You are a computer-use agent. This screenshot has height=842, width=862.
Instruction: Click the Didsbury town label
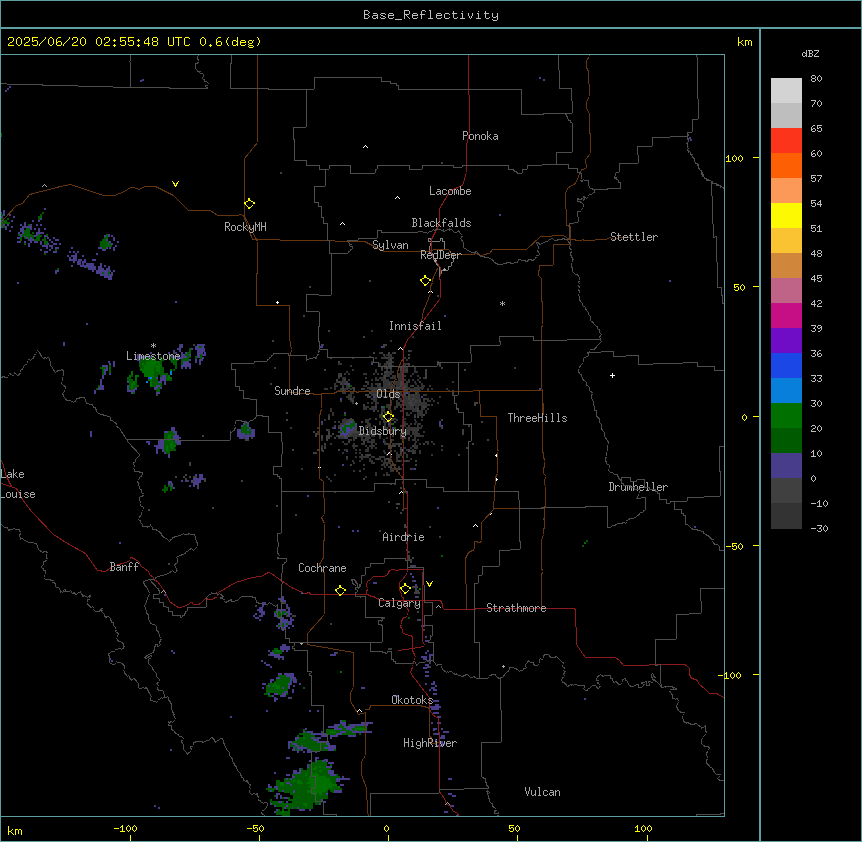383,431
